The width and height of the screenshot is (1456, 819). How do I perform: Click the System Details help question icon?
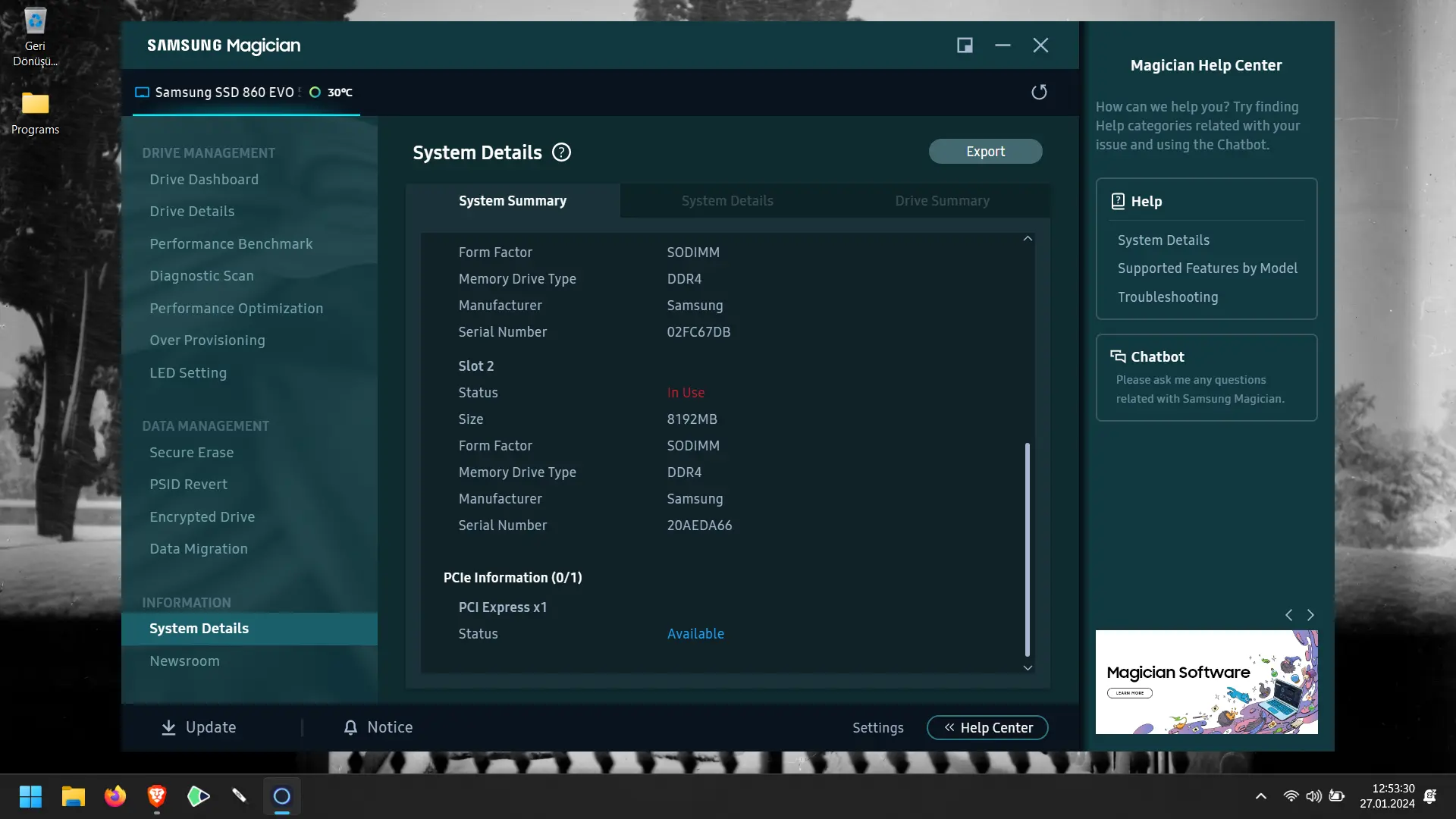tap(561, 152)
